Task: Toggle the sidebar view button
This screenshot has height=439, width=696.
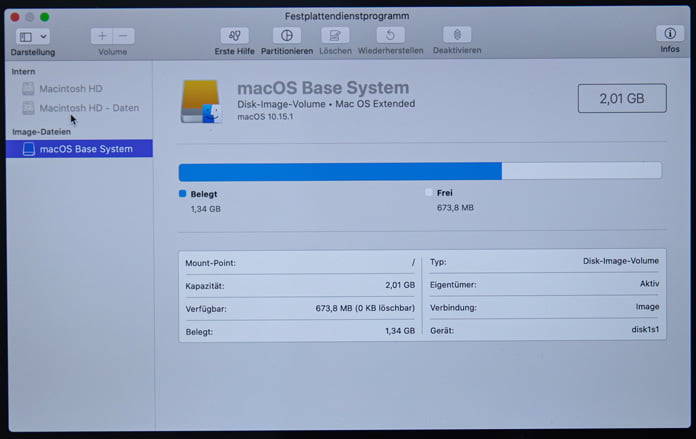Action: (x=25, y=36)
